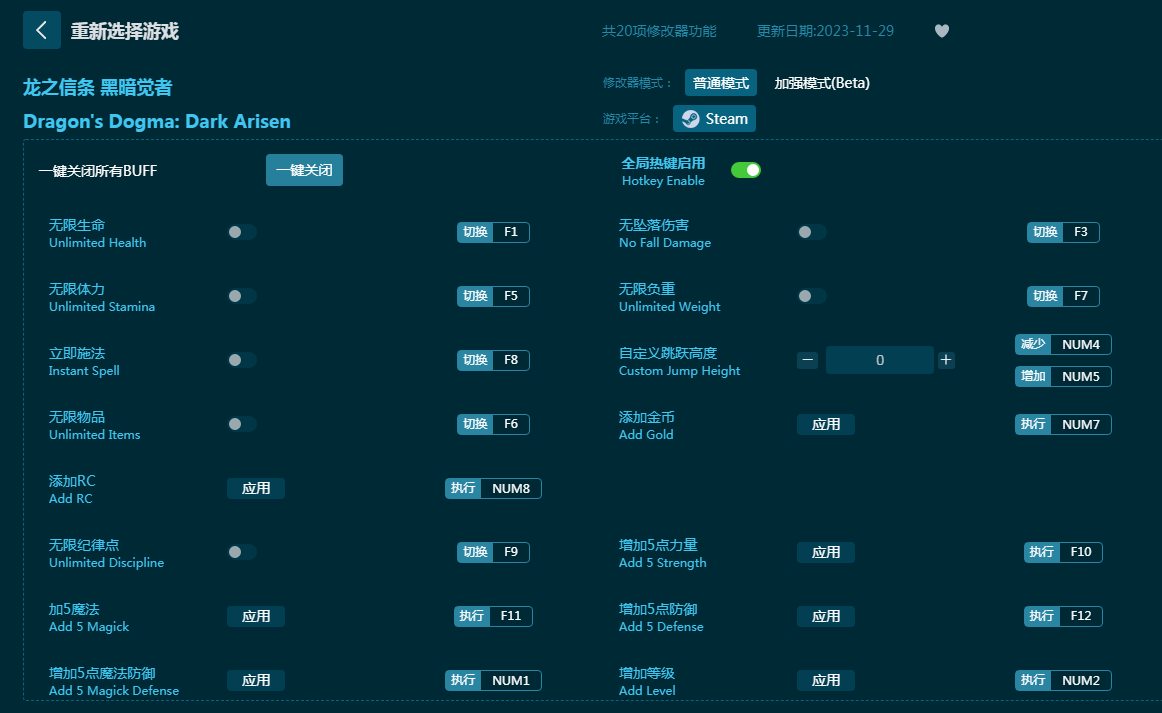Click NUM5 increase jump height hotkey
Viewport: 1162px width, 713px height.
tap(1063, 377)
